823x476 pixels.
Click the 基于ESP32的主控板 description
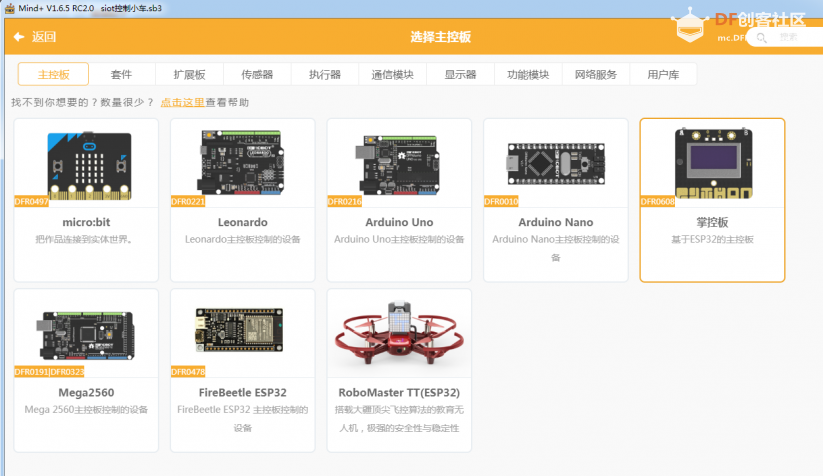click(x=712, y=240)
